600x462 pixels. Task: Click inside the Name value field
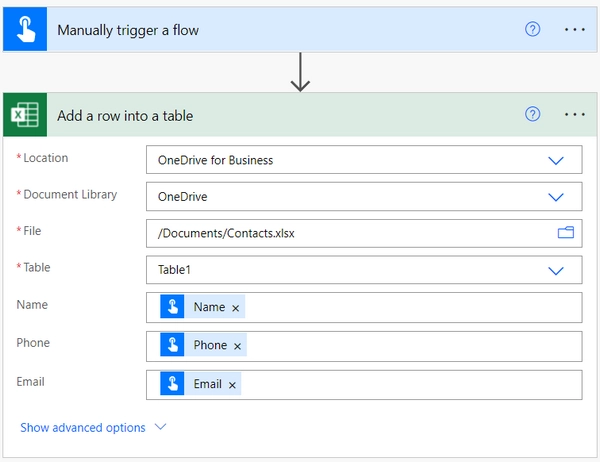364,307
